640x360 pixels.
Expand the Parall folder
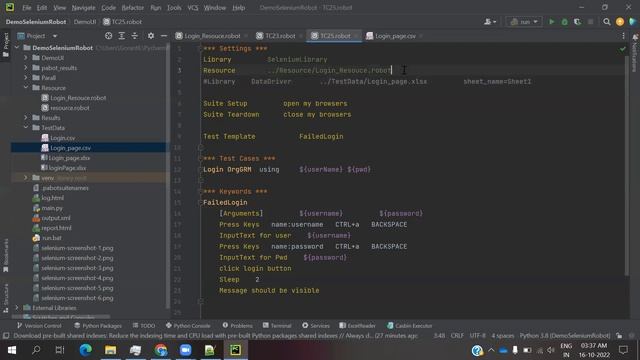pos(26,78)
